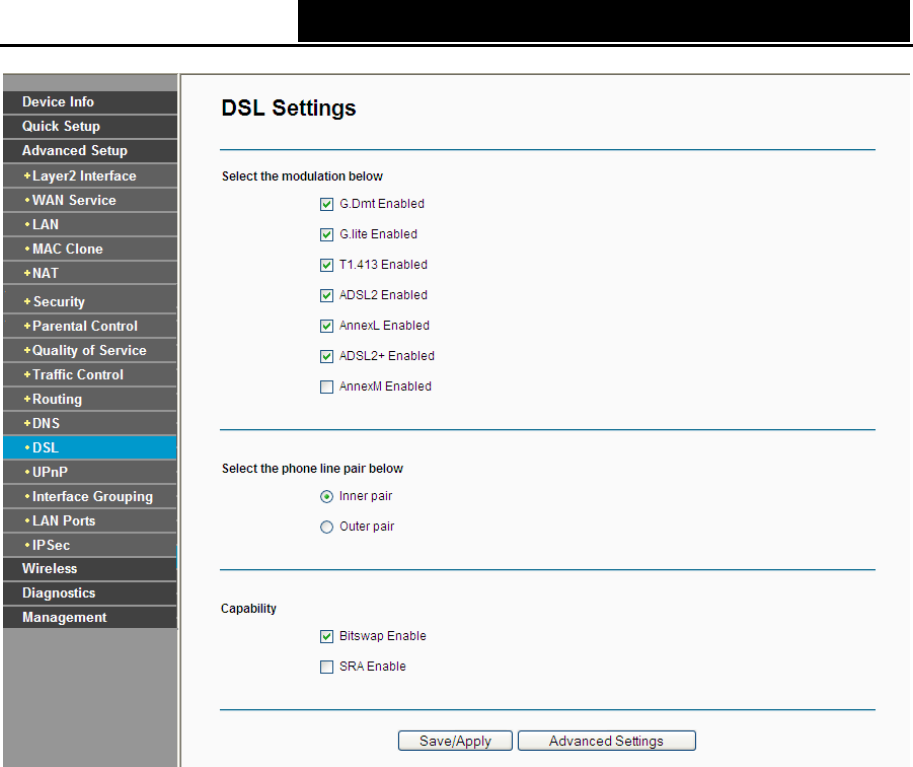
Task: Open the IPSec page
Action: click(90, 546)
